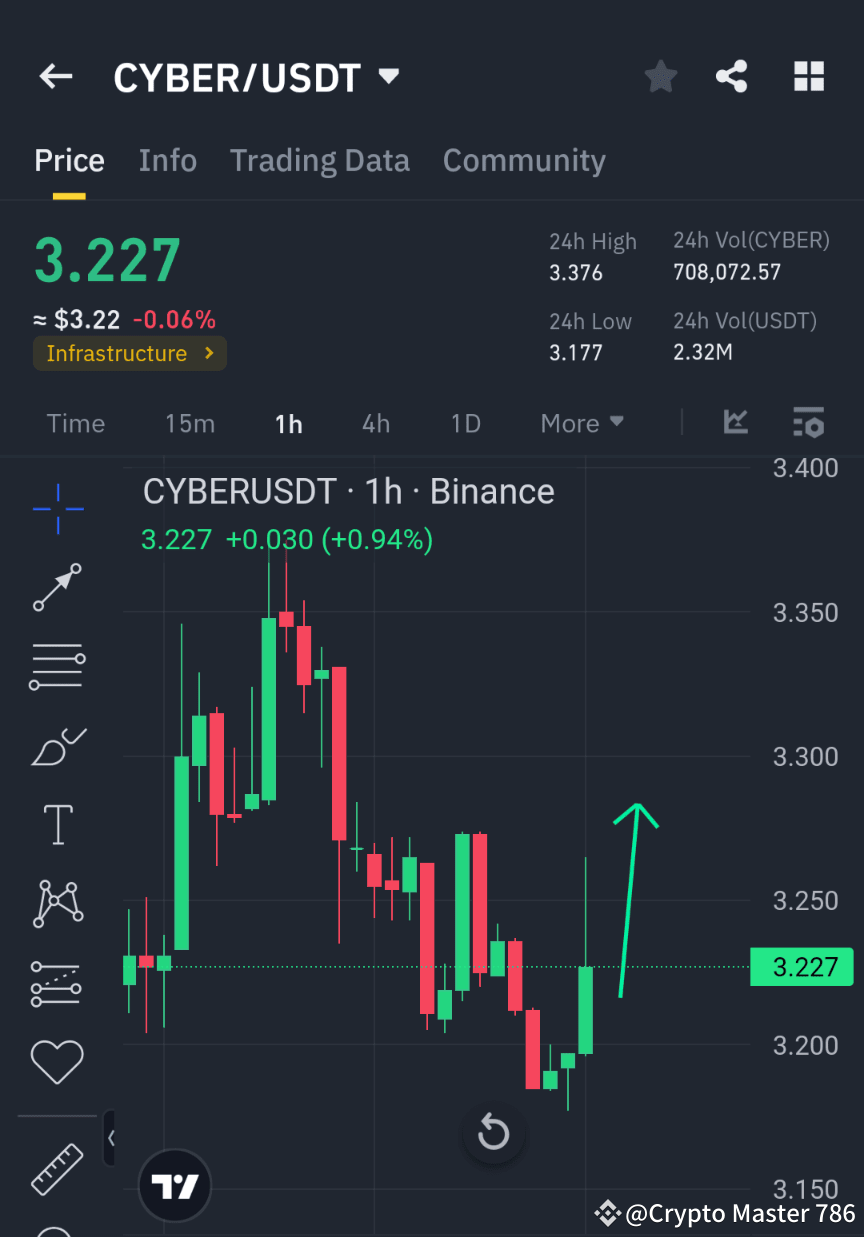Expand the Infrastructure category tag

(129, 353)
